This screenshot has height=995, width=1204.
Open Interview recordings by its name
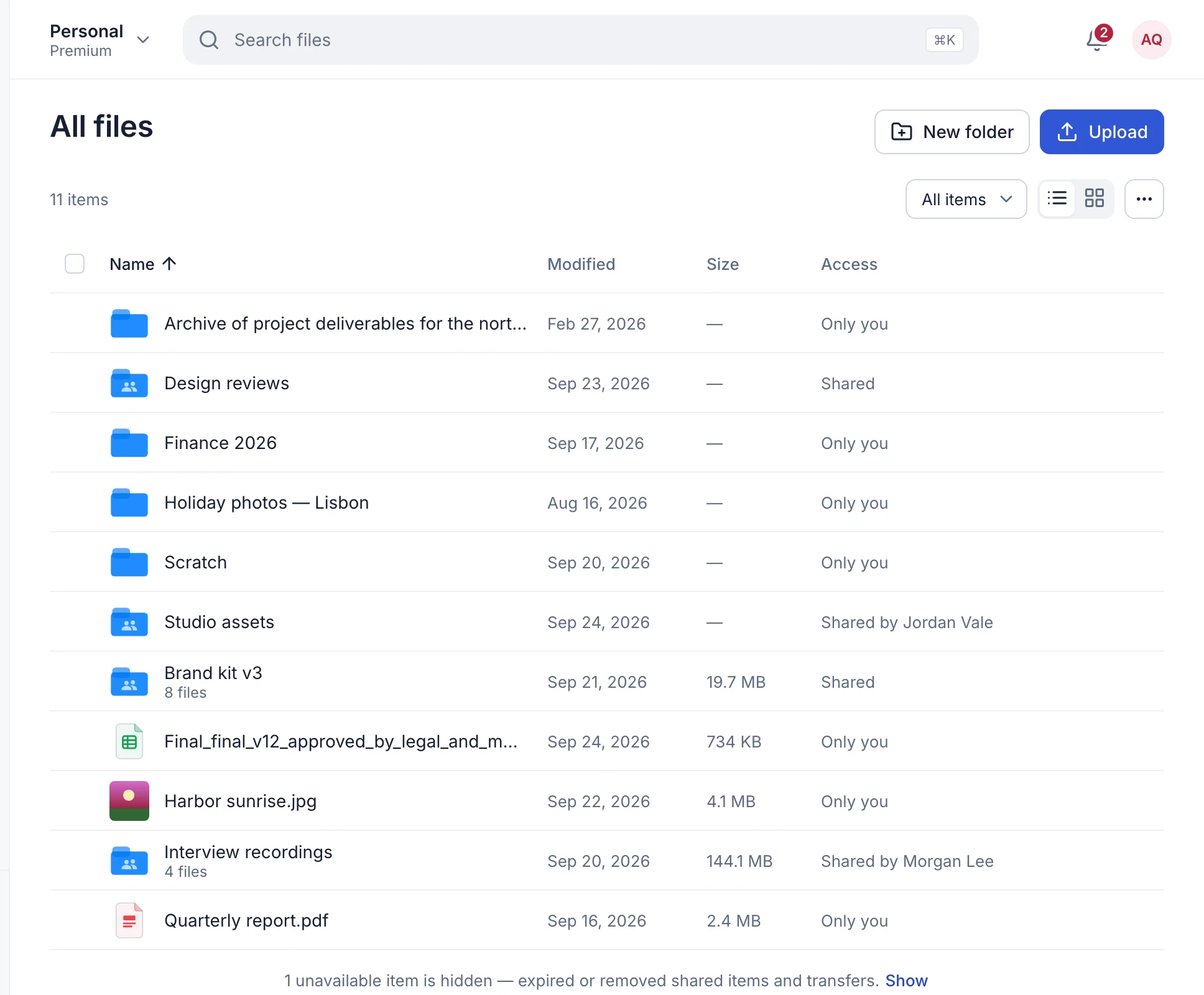(x=248, y=852)
